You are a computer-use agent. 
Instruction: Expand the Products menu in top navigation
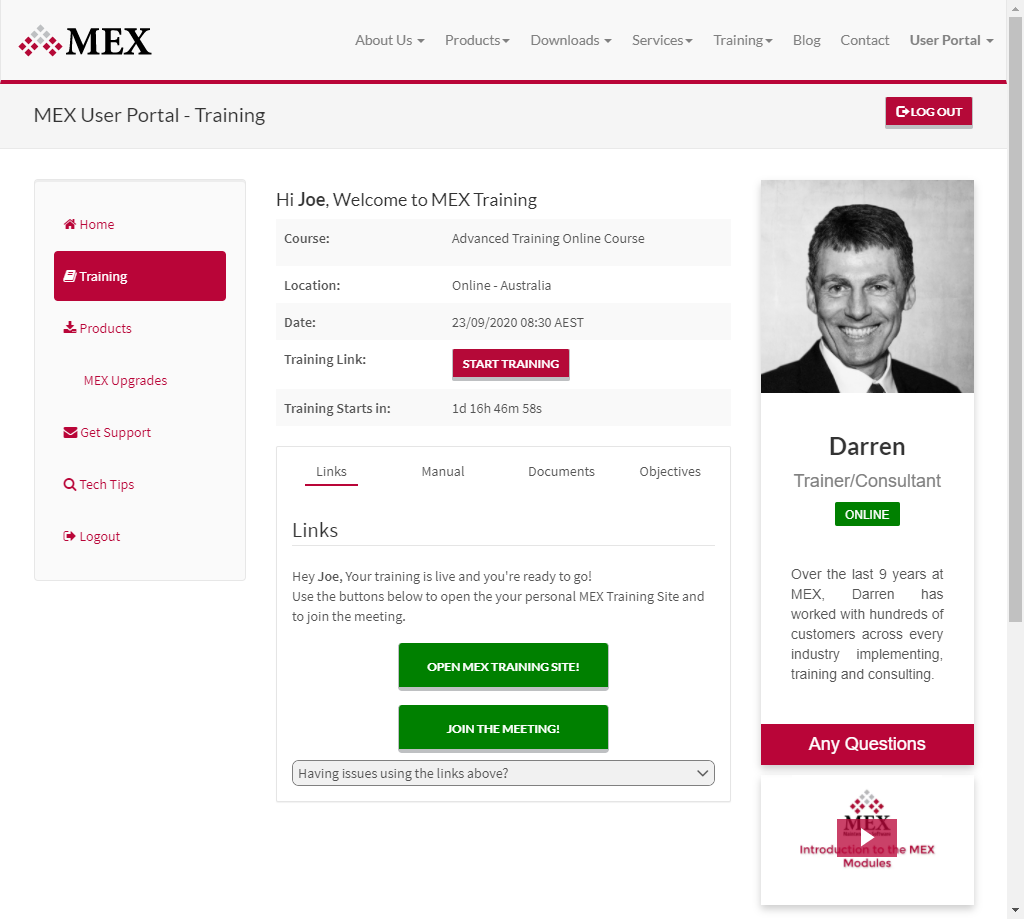tap(477, 40)
